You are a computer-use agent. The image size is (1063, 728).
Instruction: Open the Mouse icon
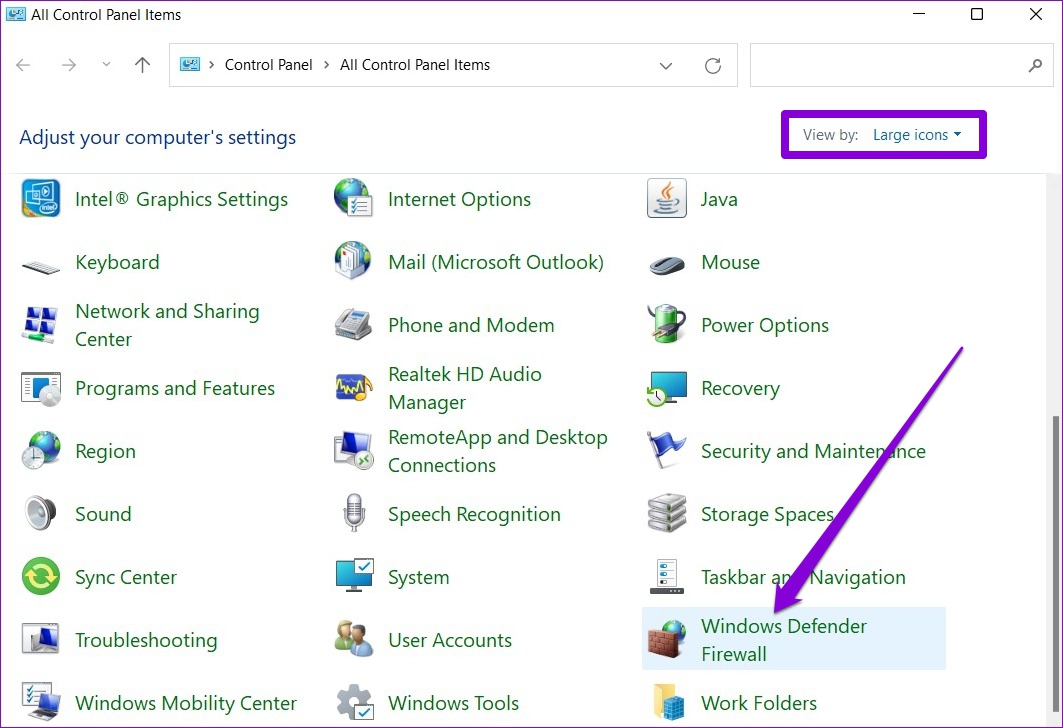point(667,263)
